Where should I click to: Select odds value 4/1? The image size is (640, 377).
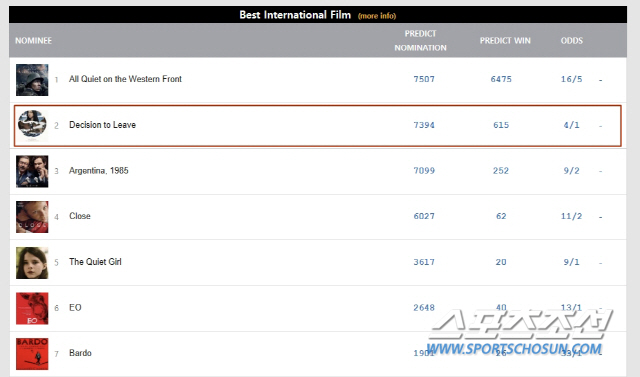pos(571,125)
